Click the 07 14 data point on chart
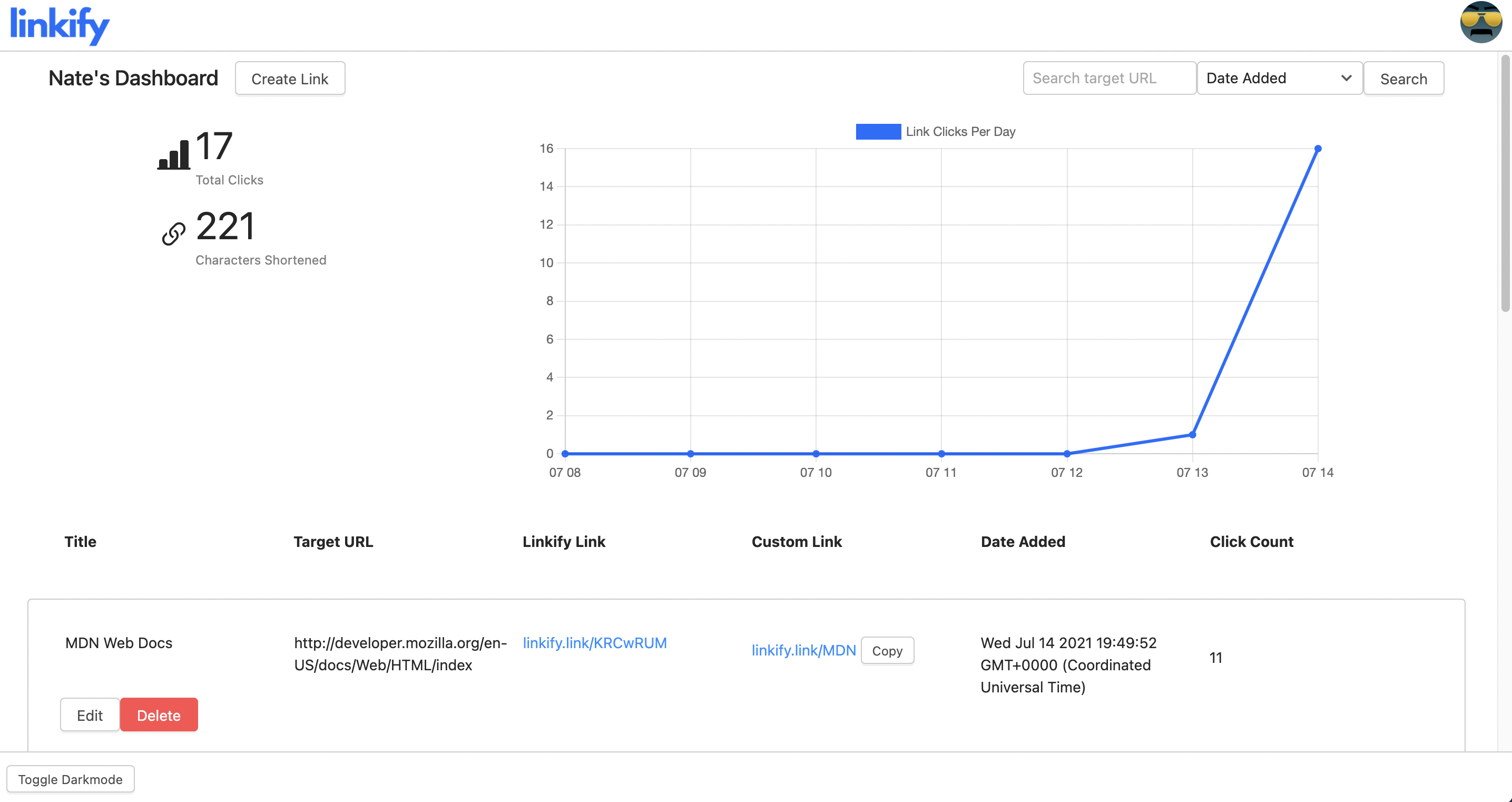The height and width of the screenshot is (802, 1512). click(1318, 149)
